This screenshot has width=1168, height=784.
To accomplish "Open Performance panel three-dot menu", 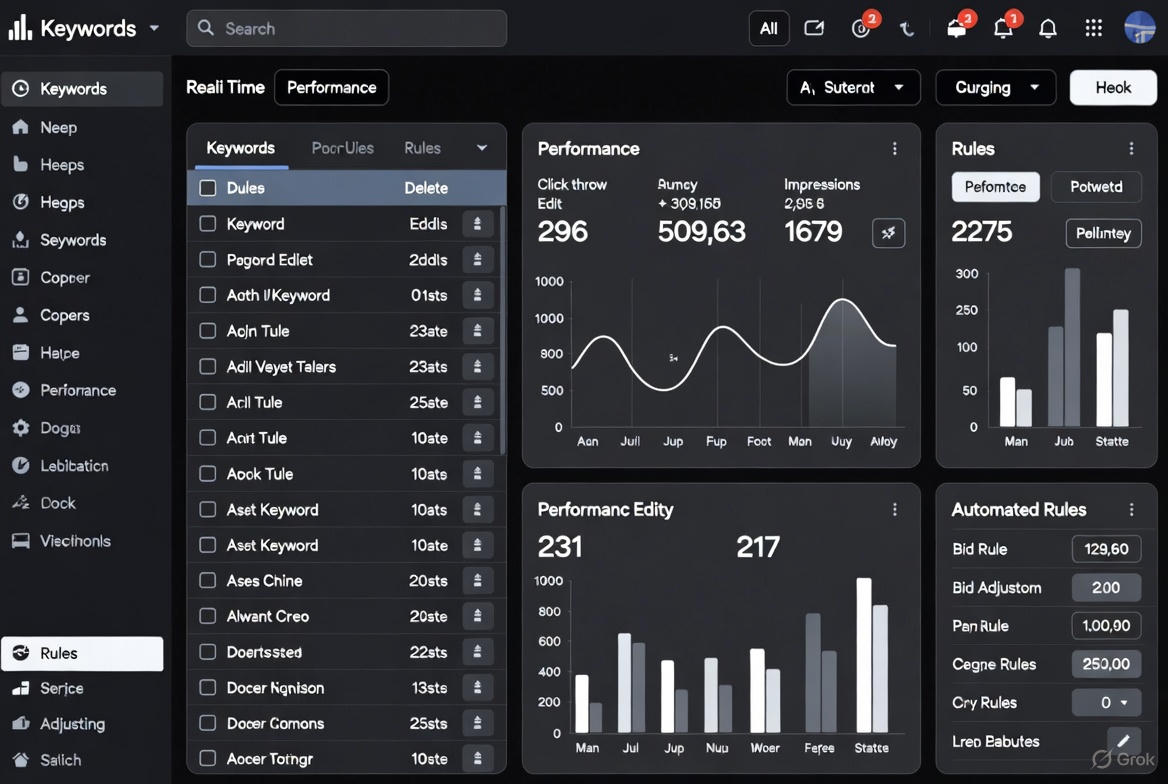I will pos(894,149).
